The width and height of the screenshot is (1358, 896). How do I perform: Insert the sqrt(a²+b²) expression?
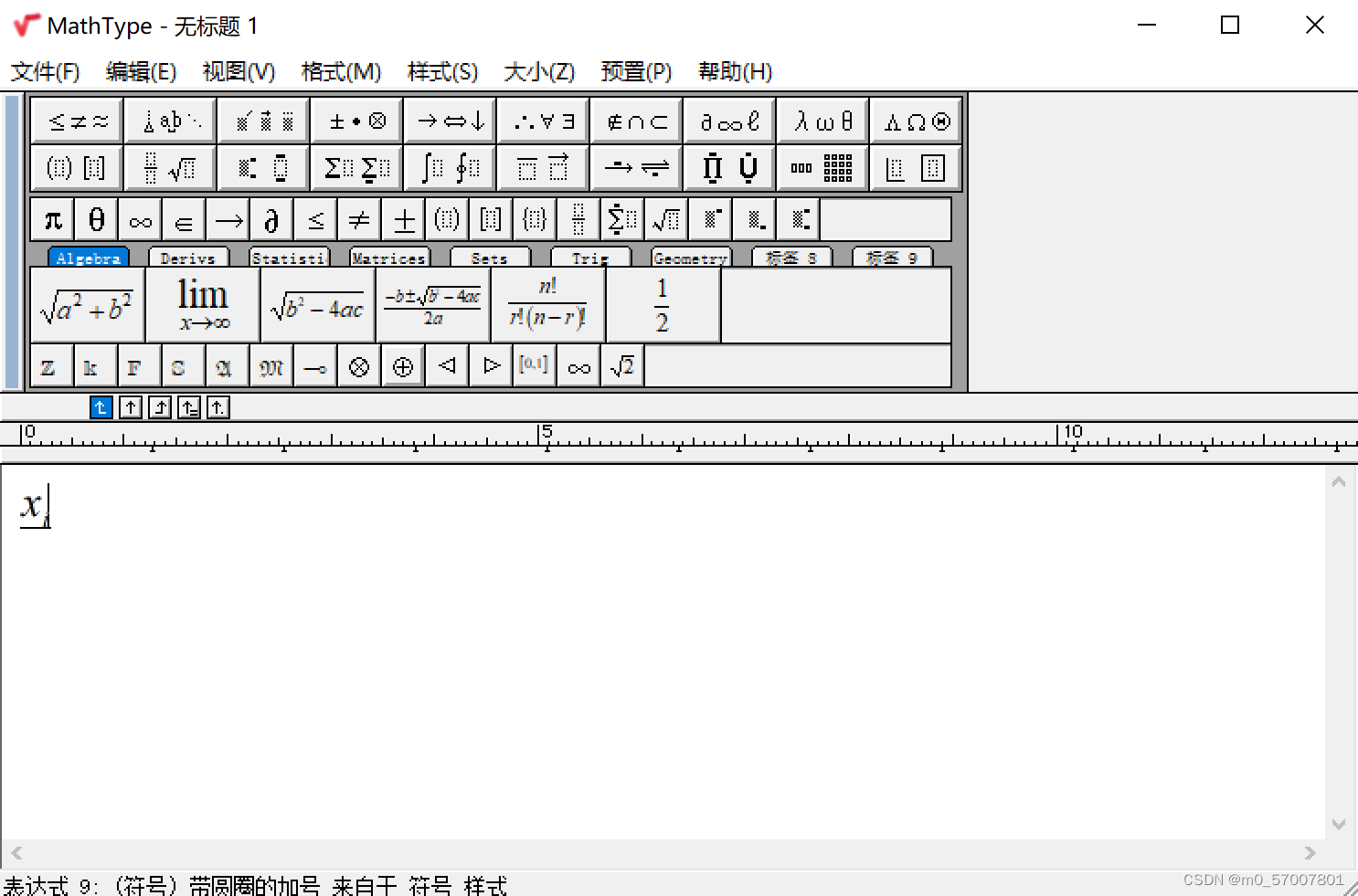[88, 306]
